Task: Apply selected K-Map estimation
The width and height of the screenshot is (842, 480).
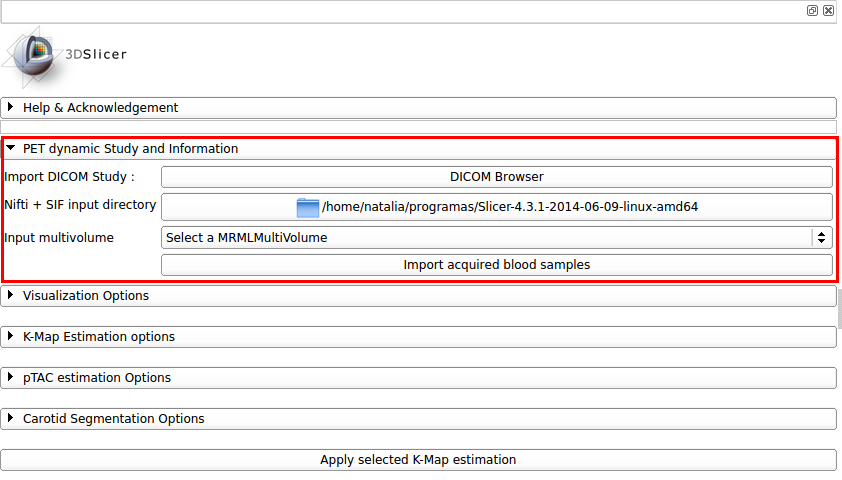Action: click(x=418, y=460)
